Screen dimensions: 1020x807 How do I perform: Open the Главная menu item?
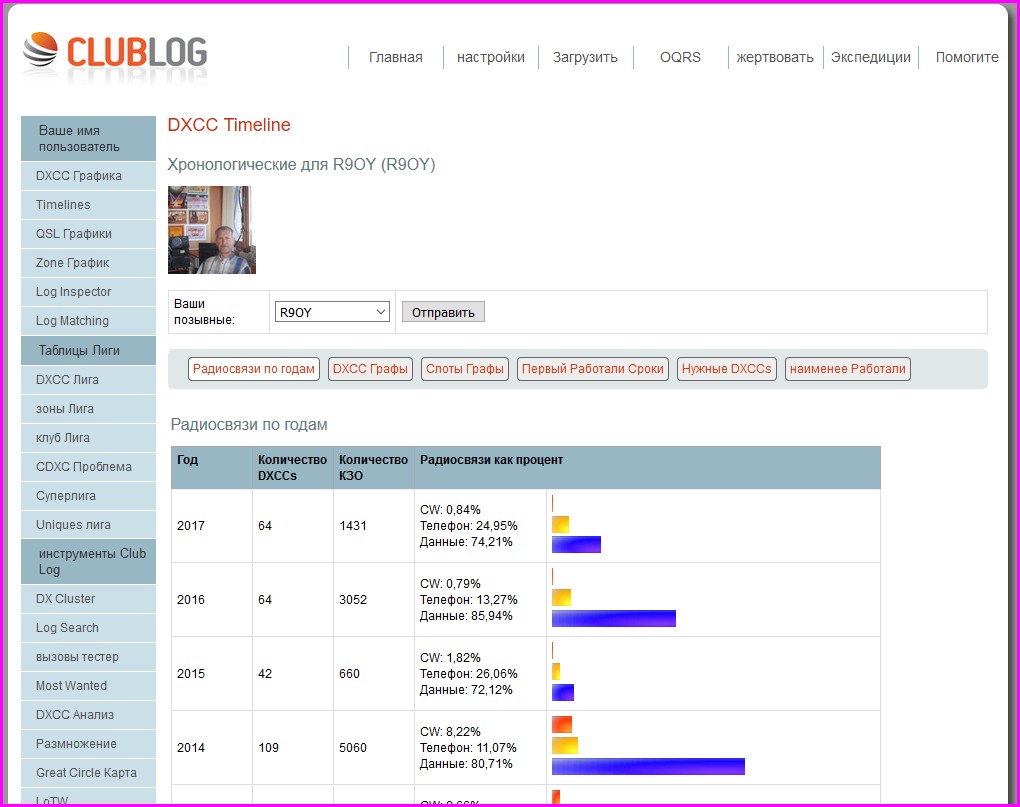click(x=395, y=57)
